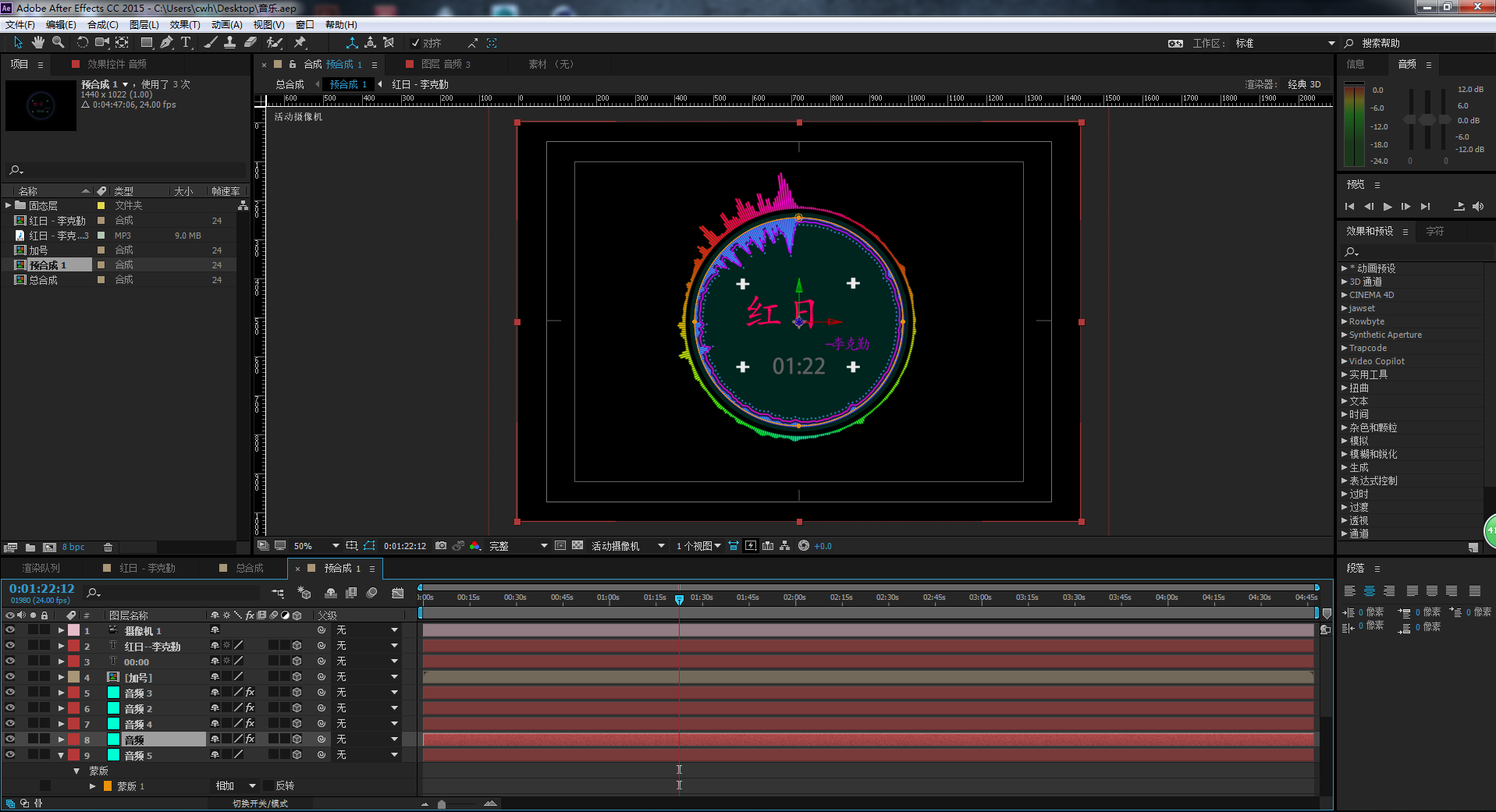This screenshot has height=812, width=1496.
Task: Click the Play button in Preview panel
Action: pyautogui.click(x=1387, y=207)
